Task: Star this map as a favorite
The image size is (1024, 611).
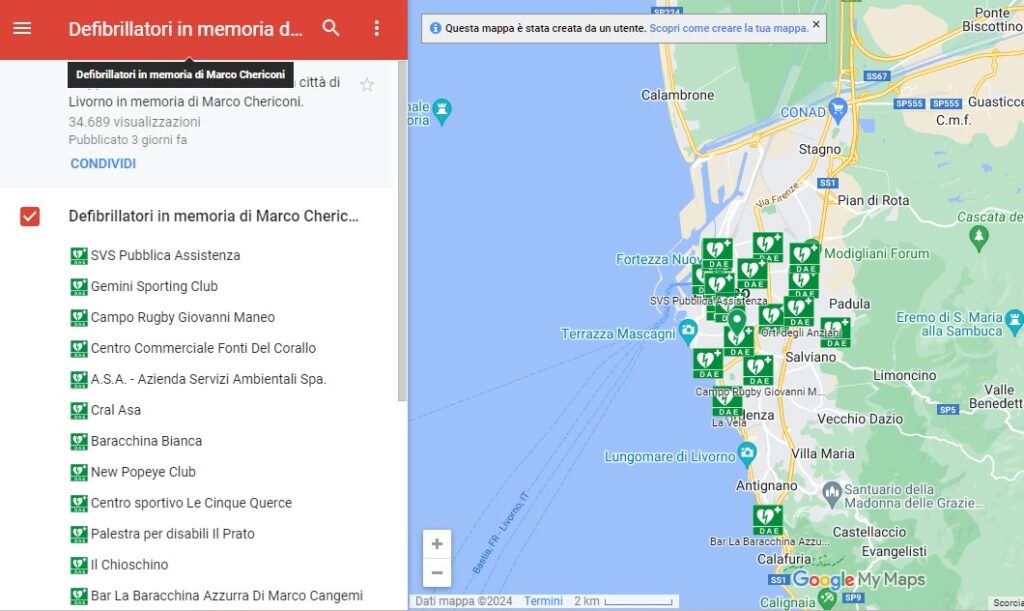Action: pyautogui.click(x=367, y=85)
